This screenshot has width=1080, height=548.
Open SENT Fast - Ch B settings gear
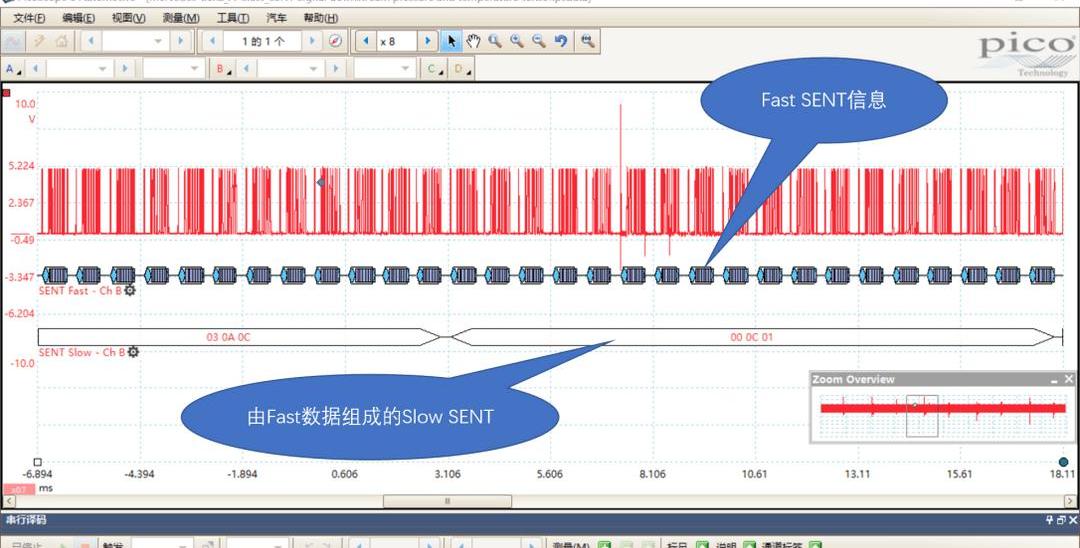pos(129,291)
